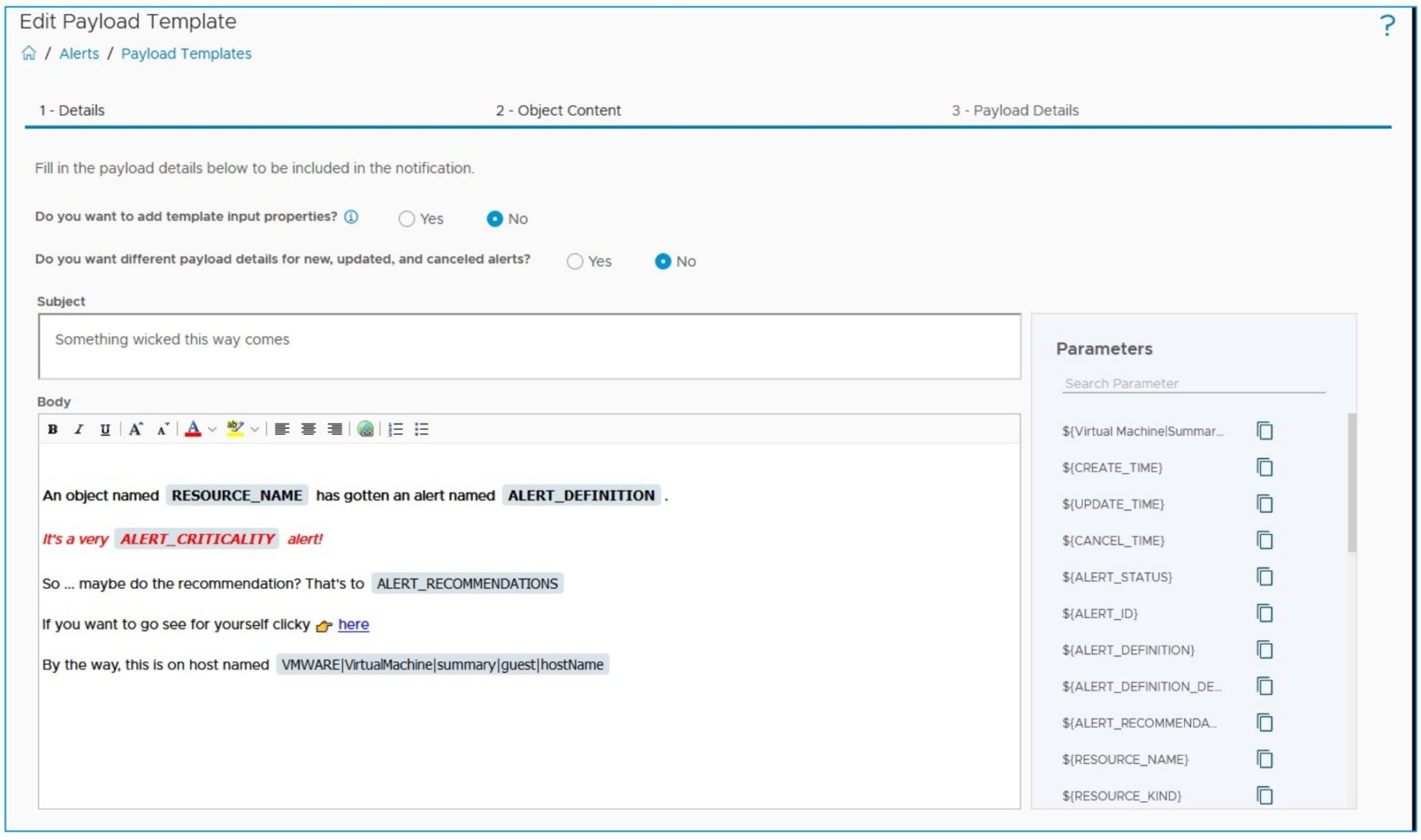Insert a numbered list in body
The width and height of the screenshot is (1421, 840).
396,429
